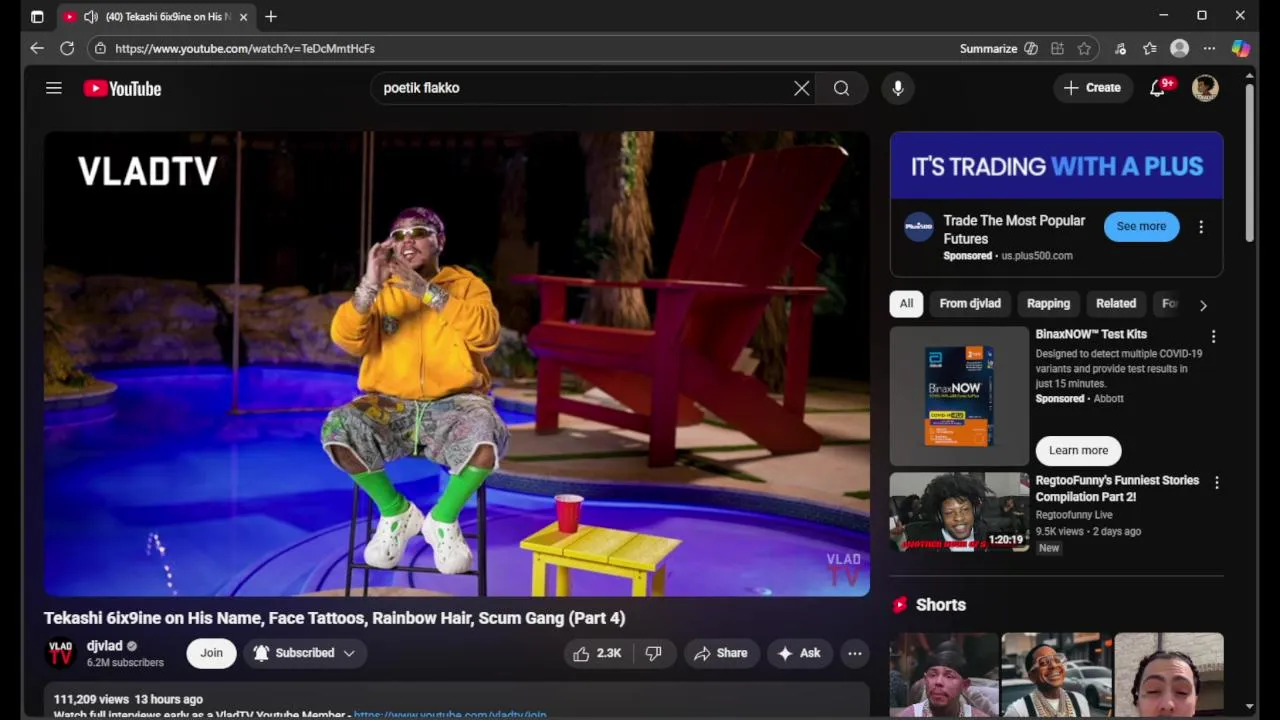Click 'Regtoofunny Live' channel name
Viewport: 1280px width, 720px height.
(1074, 515)
